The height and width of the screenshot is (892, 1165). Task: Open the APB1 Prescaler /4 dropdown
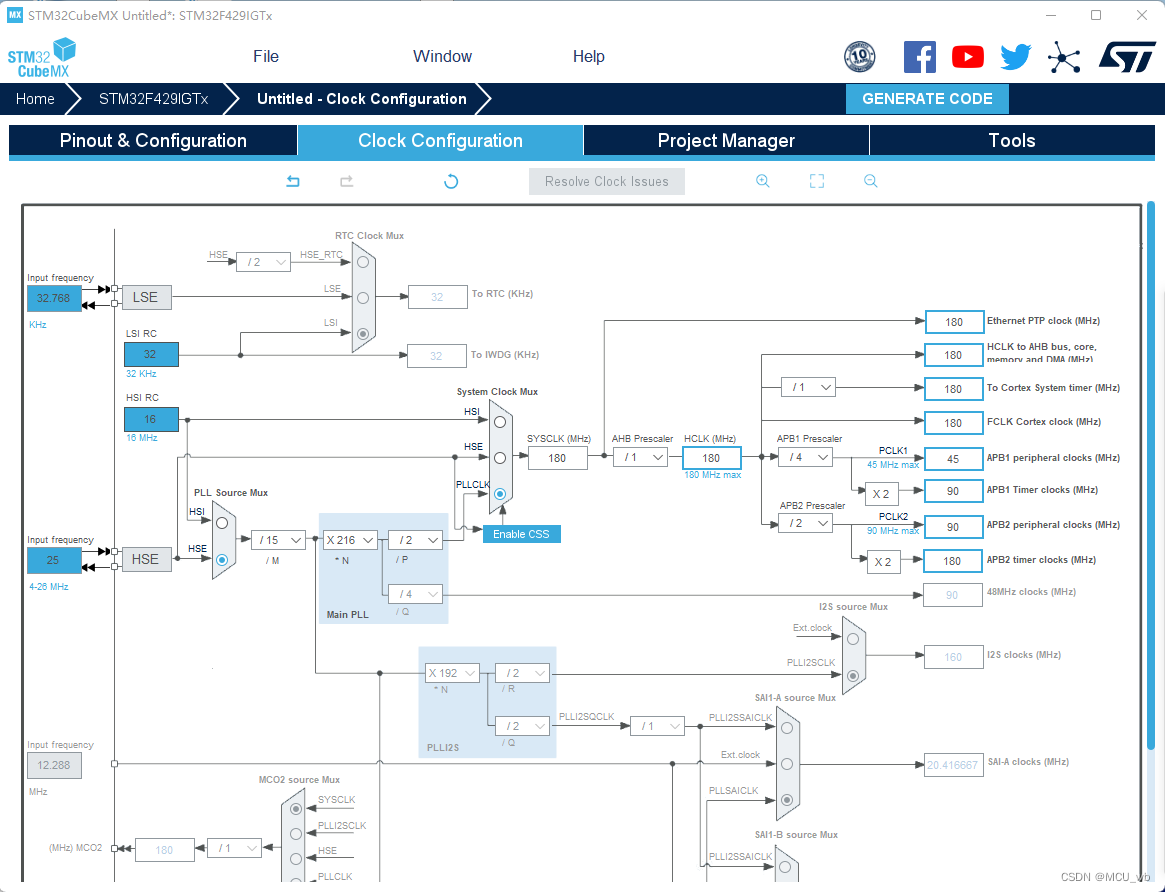point(805,458)
